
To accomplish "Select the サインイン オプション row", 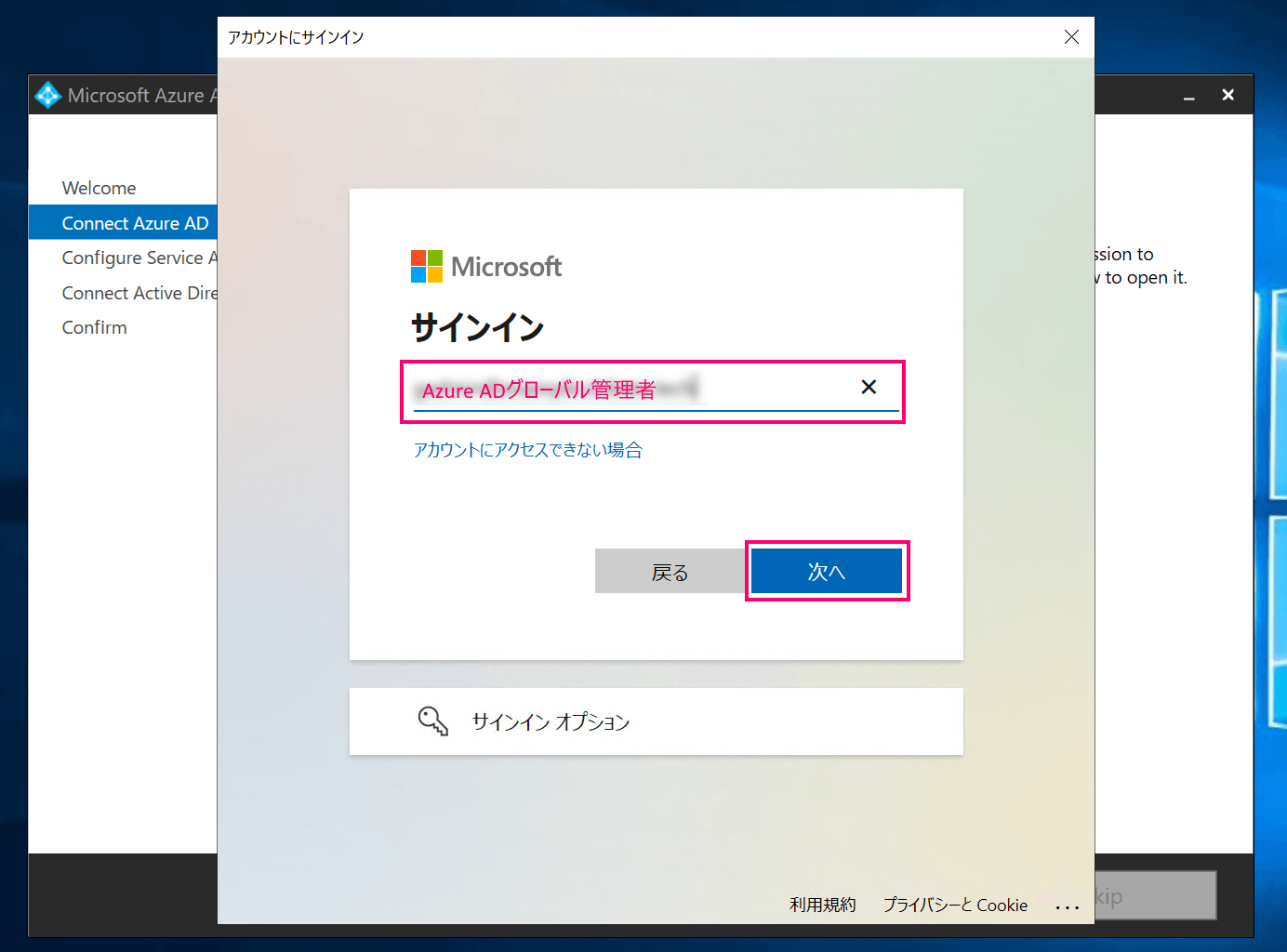I will click(x=657, y=721).
